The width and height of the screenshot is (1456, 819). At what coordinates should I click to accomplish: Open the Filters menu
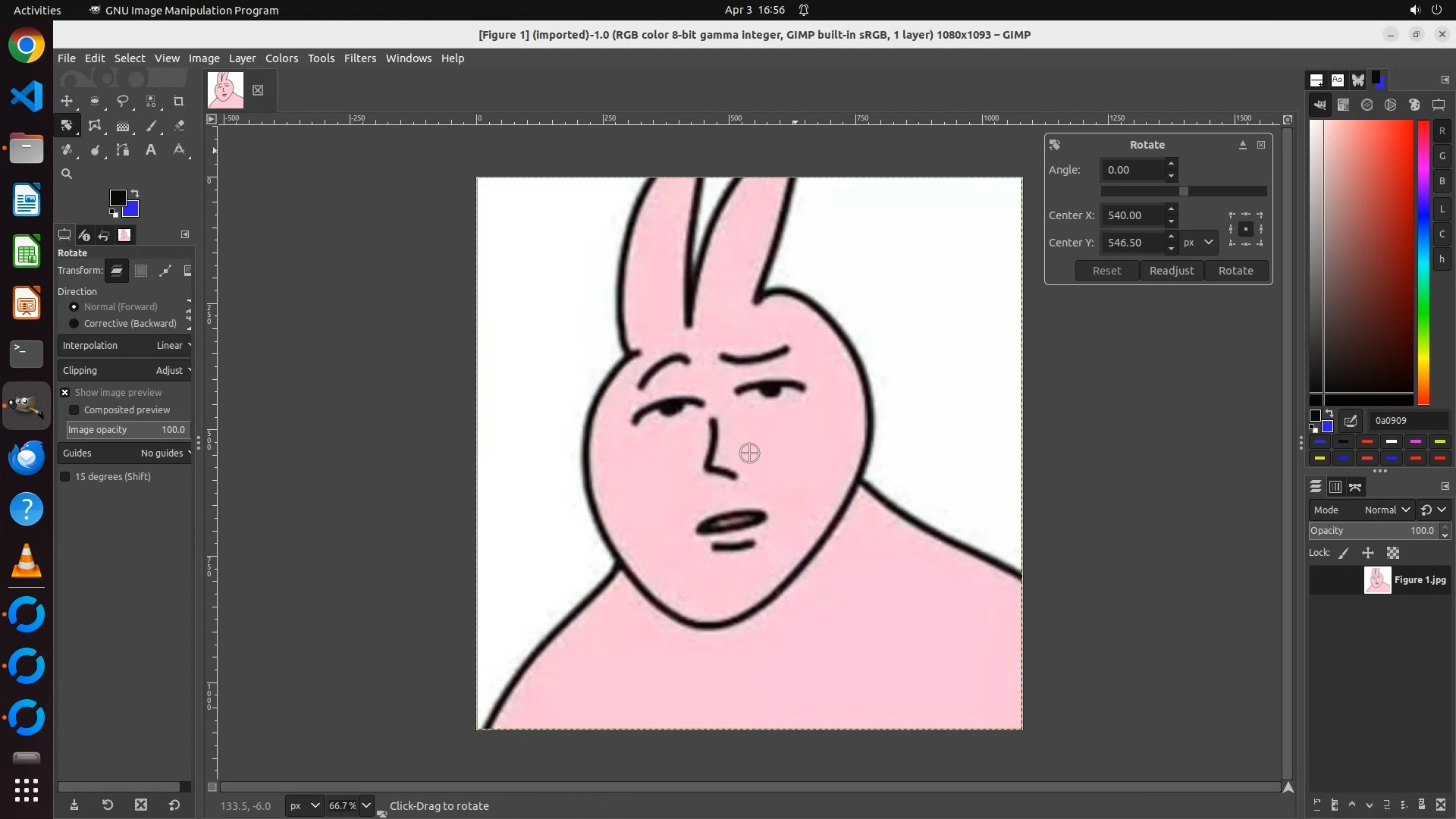(x=359, y=58)
